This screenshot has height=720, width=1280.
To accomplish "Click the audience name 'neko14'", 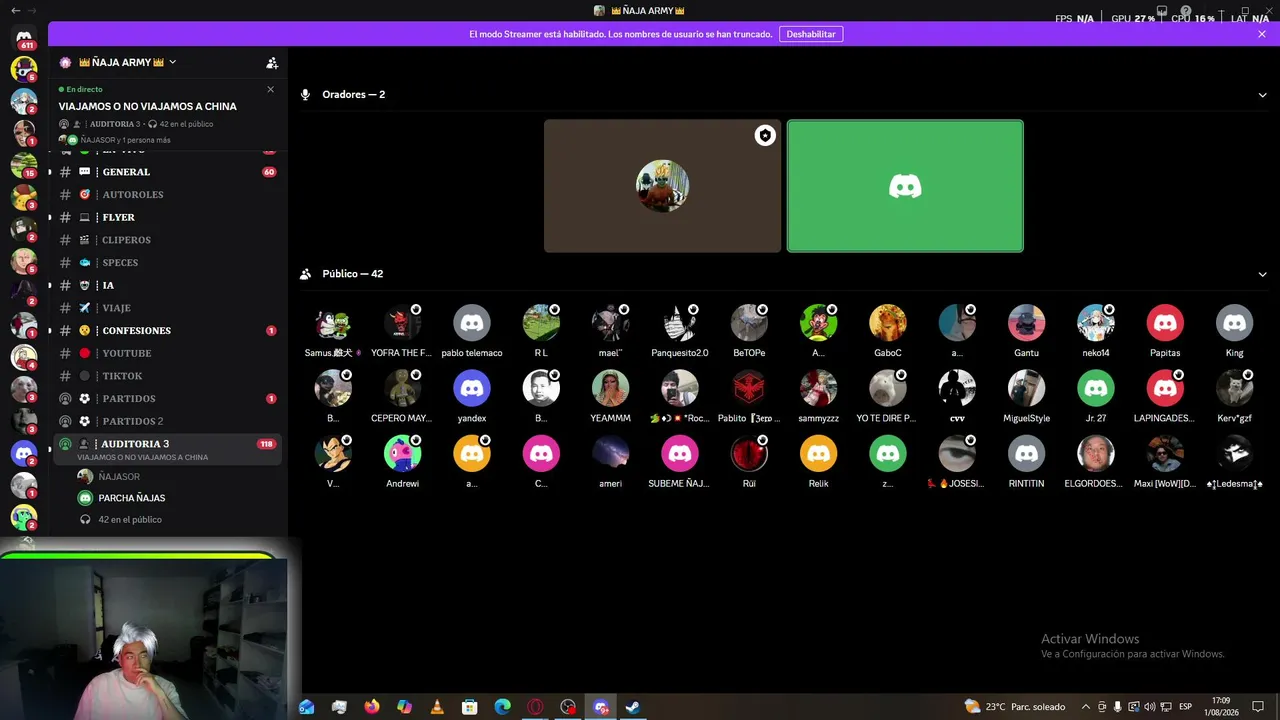I will click(1096, 353).
